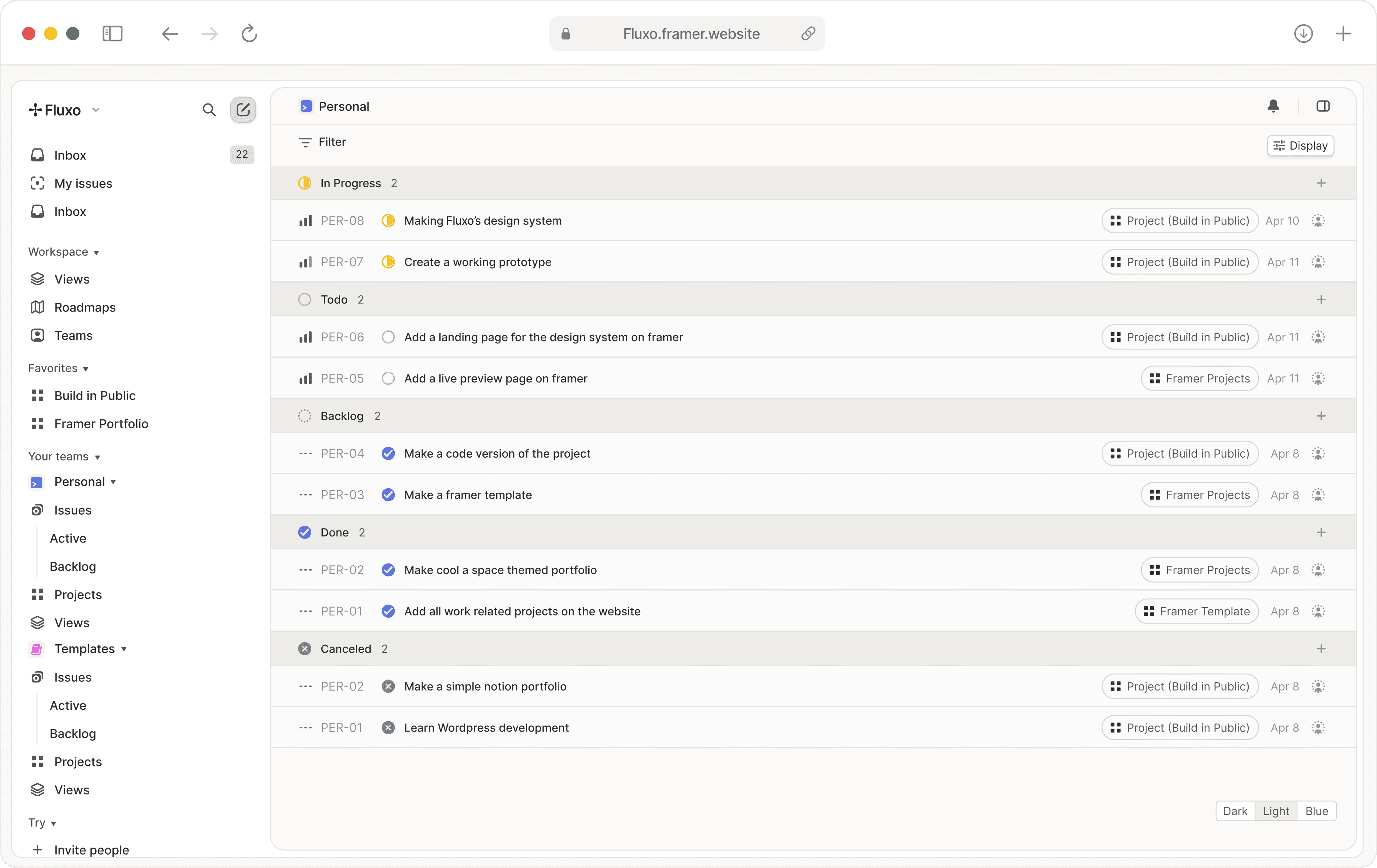Image resolution: width=1377 pixels, height=868 pixels.
Task: Select My issues in the sidebar
Action: click(x=83, y=183)
